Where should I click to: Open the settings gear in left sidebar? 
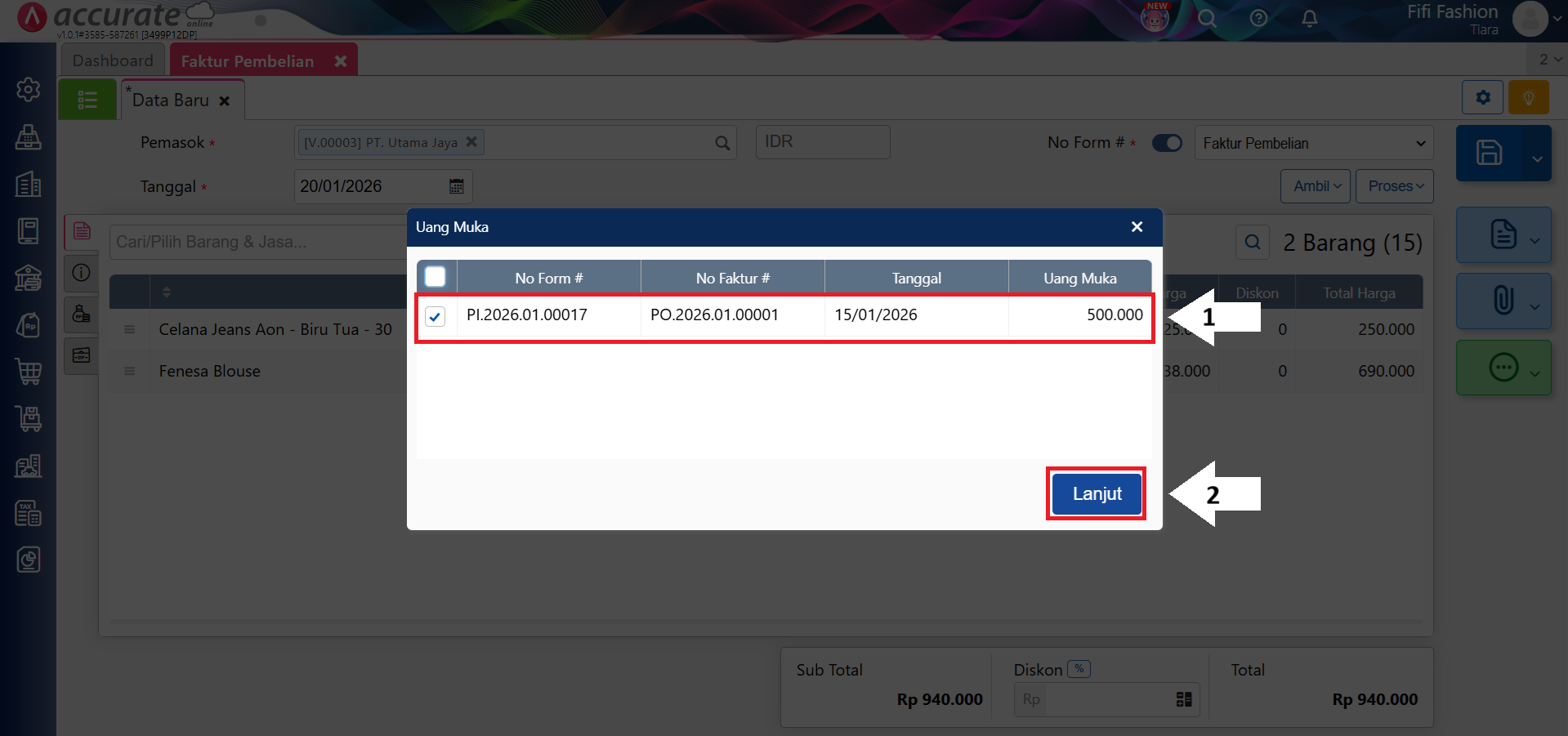coord(29,89)
